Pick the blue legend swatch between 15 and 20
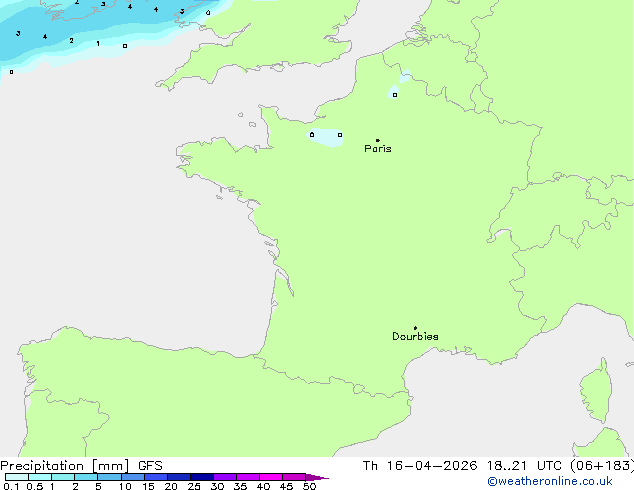 click(156, 477)
